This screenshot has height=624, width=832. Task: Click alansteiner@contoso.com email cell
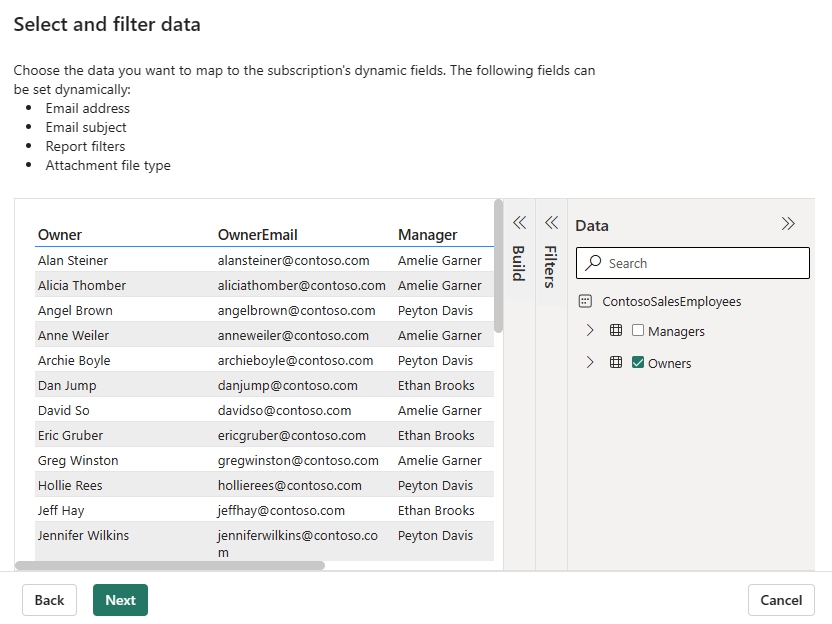pos(293,260)
